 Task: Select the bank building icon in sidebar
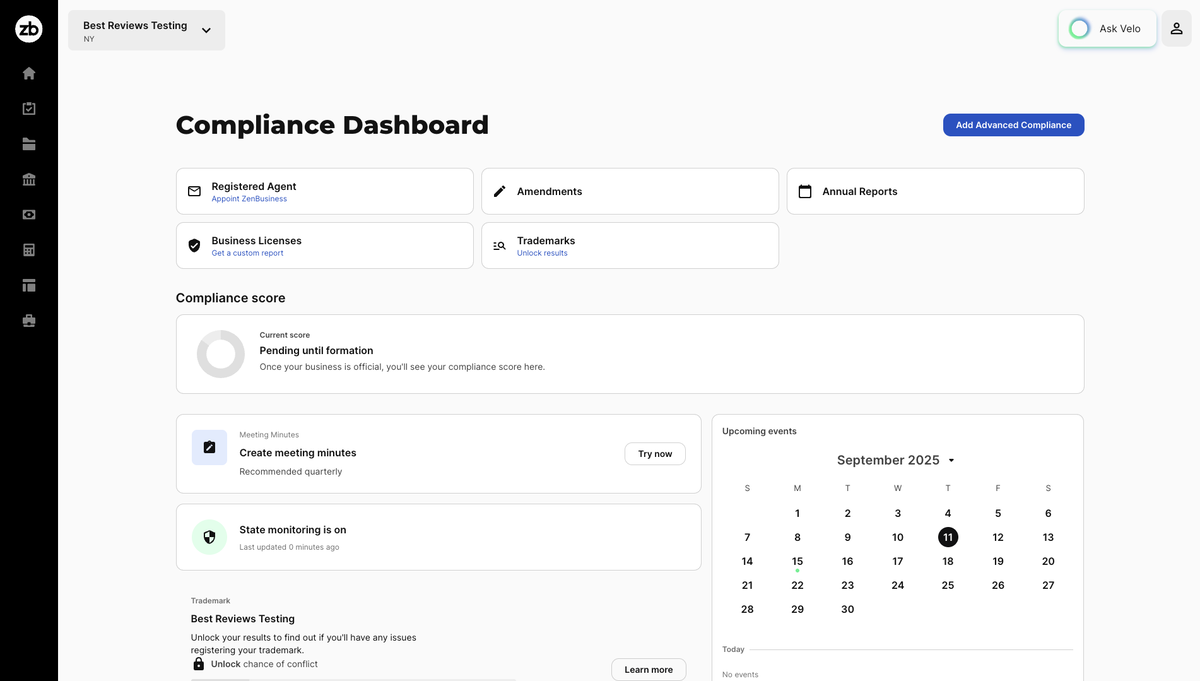[x=28, y=178]
